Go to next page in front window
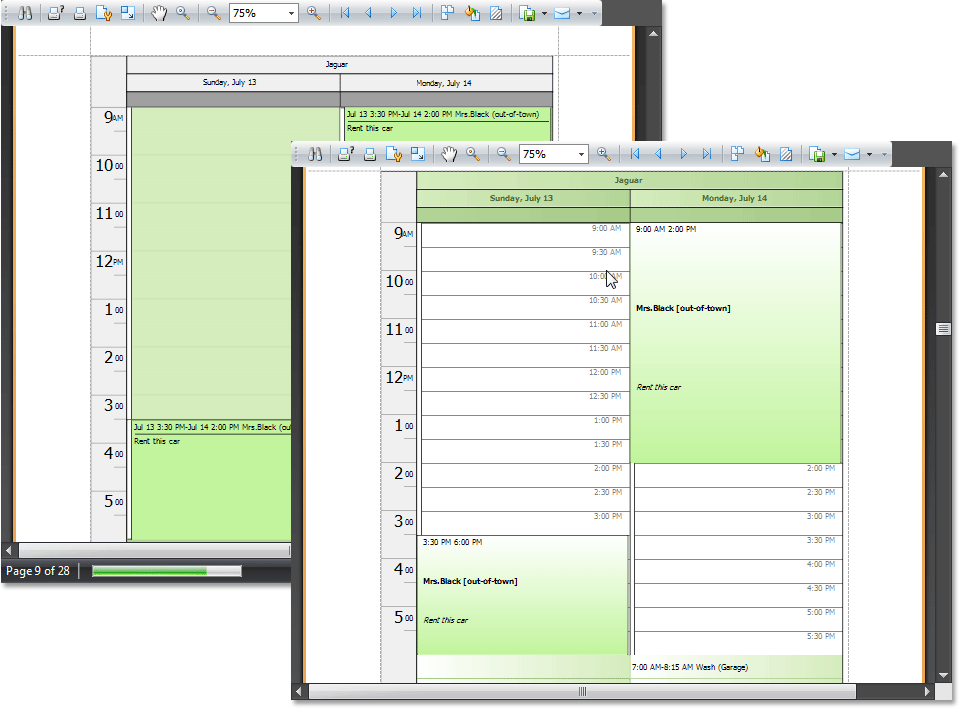 (x=683, y=154)
